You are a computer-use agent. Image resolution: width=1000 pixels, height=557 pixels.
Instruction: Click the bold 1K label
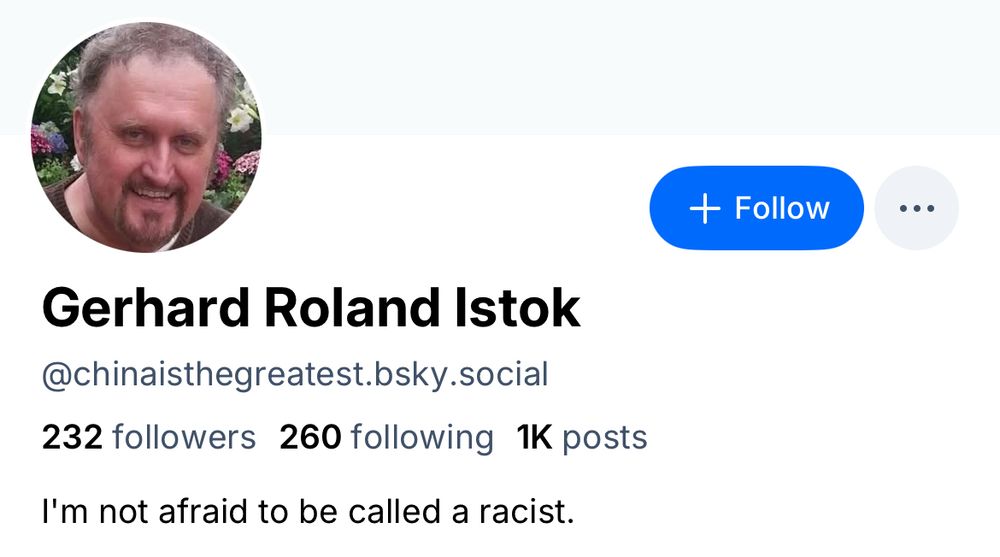tap(535, 437)
